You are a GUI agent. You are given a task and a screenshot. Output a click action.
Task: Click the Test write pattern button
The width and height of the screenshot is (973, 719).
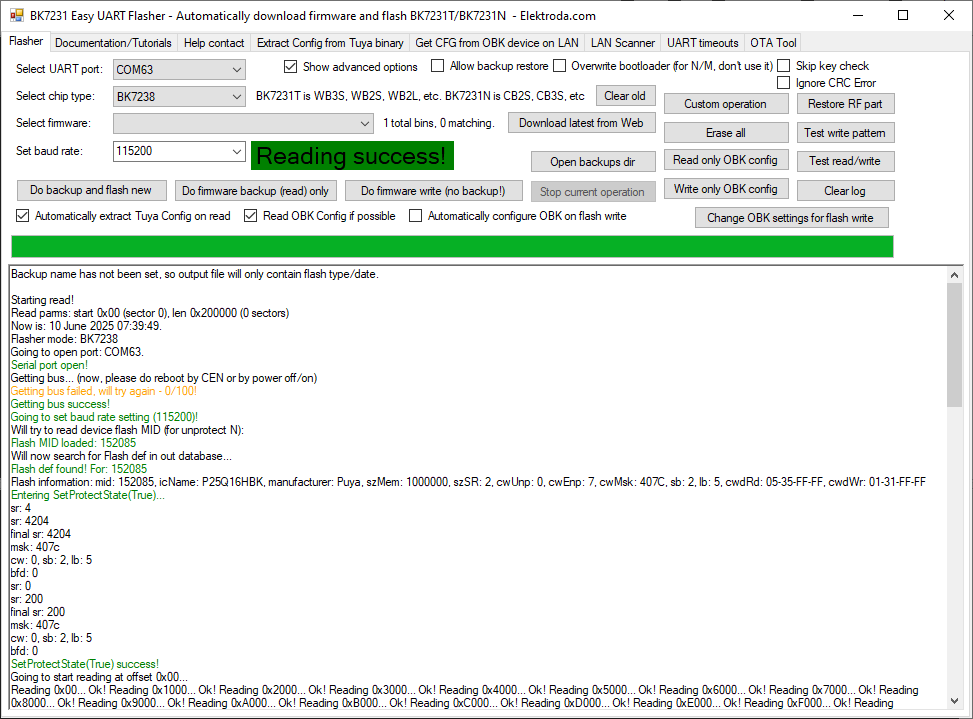845,133
